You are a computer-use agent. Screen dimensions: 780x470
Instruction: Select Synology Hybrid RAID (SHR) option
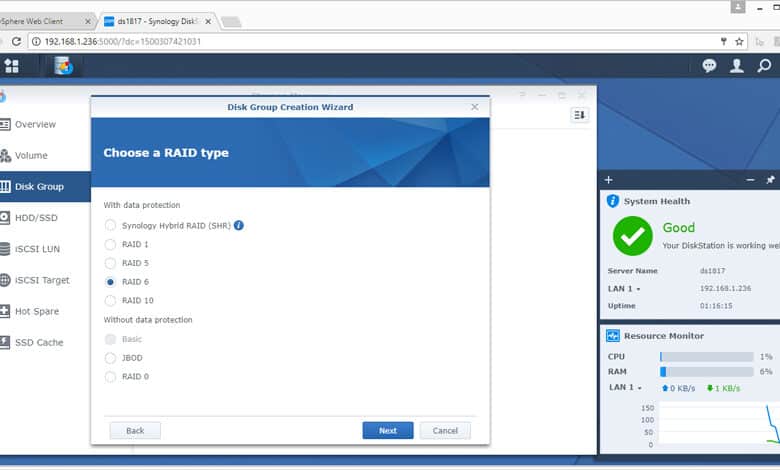coord(110,225)
